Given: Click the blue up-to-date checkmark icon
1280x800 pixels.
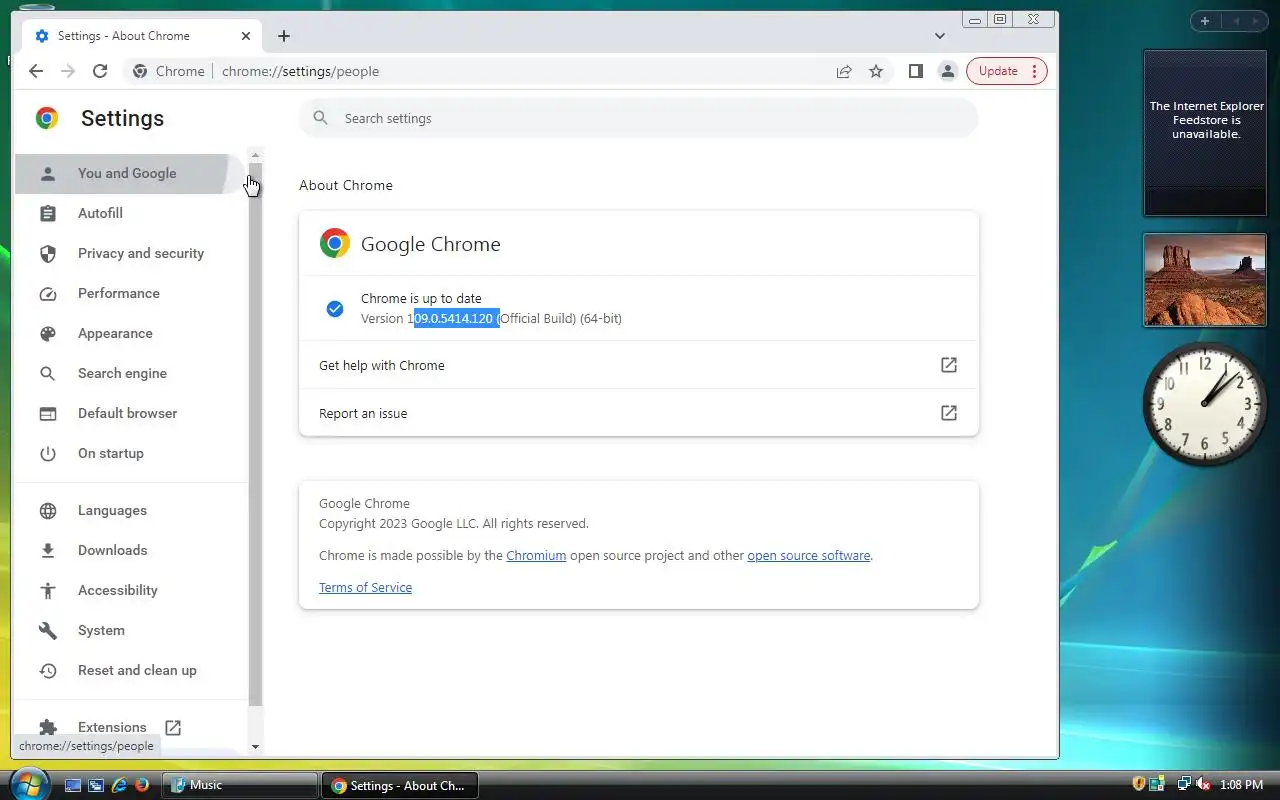Looking at the screenshot, I should pos(335,308).
